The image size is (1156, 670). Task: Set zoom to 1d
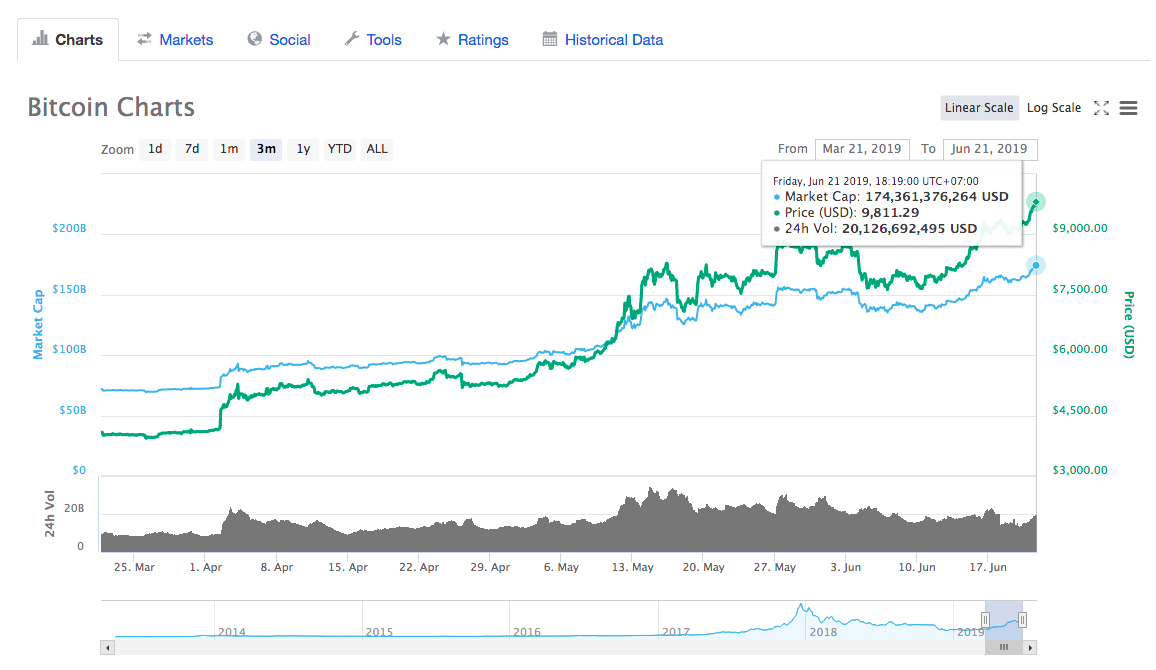155,149
